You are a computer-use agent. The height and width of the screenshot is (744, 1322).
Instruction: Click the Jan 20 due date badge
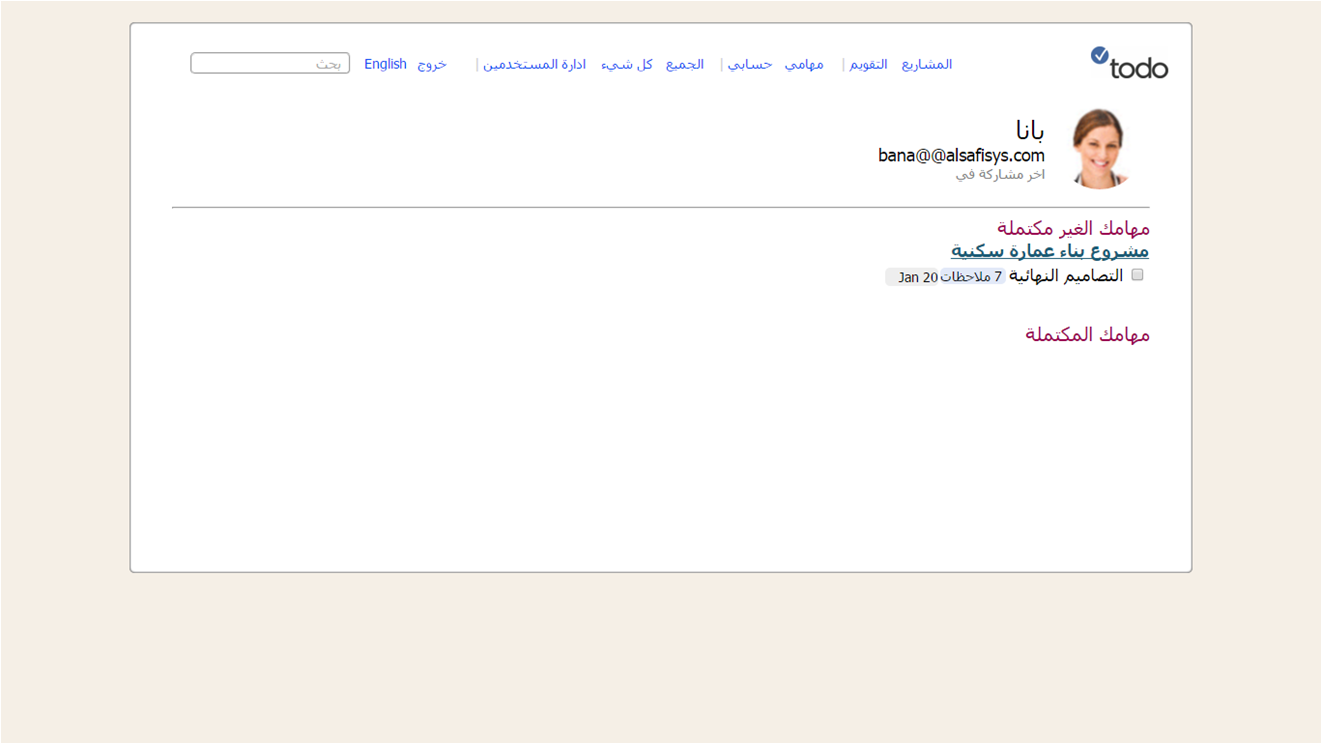tap(916, 277)
